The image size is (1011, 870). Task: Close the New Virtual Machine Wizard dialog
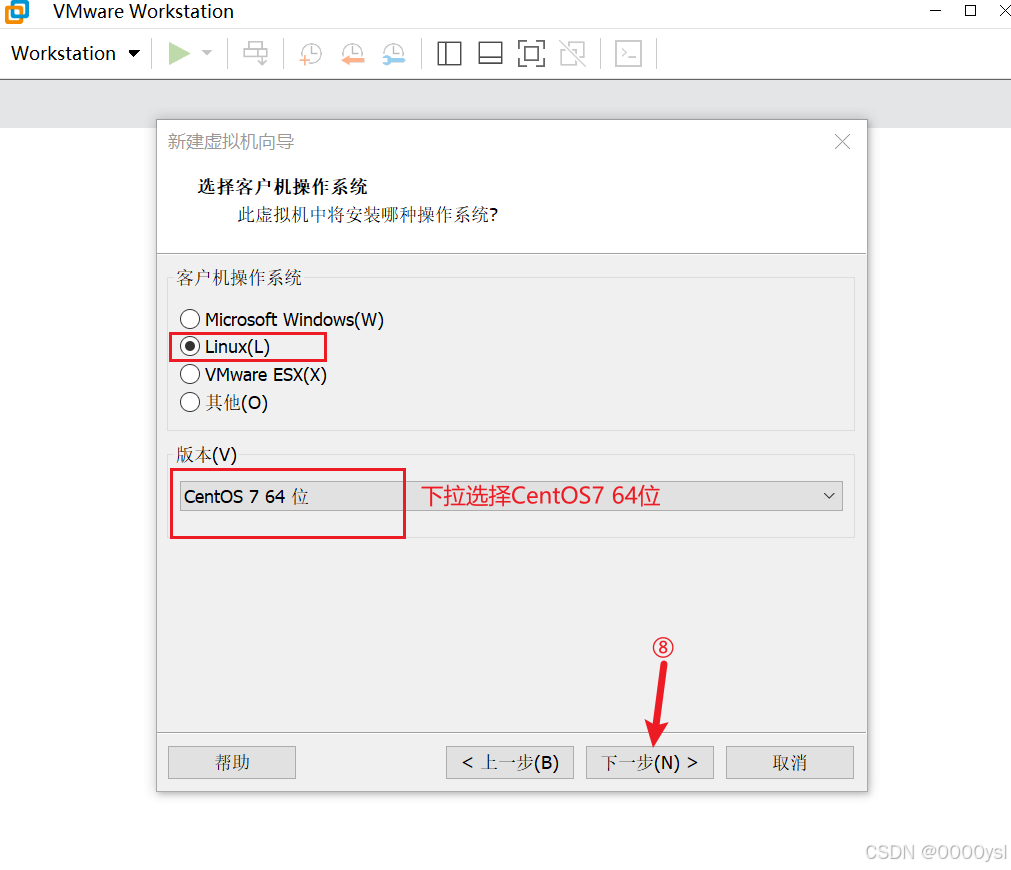pyautogui.click(x=842, y=142)
